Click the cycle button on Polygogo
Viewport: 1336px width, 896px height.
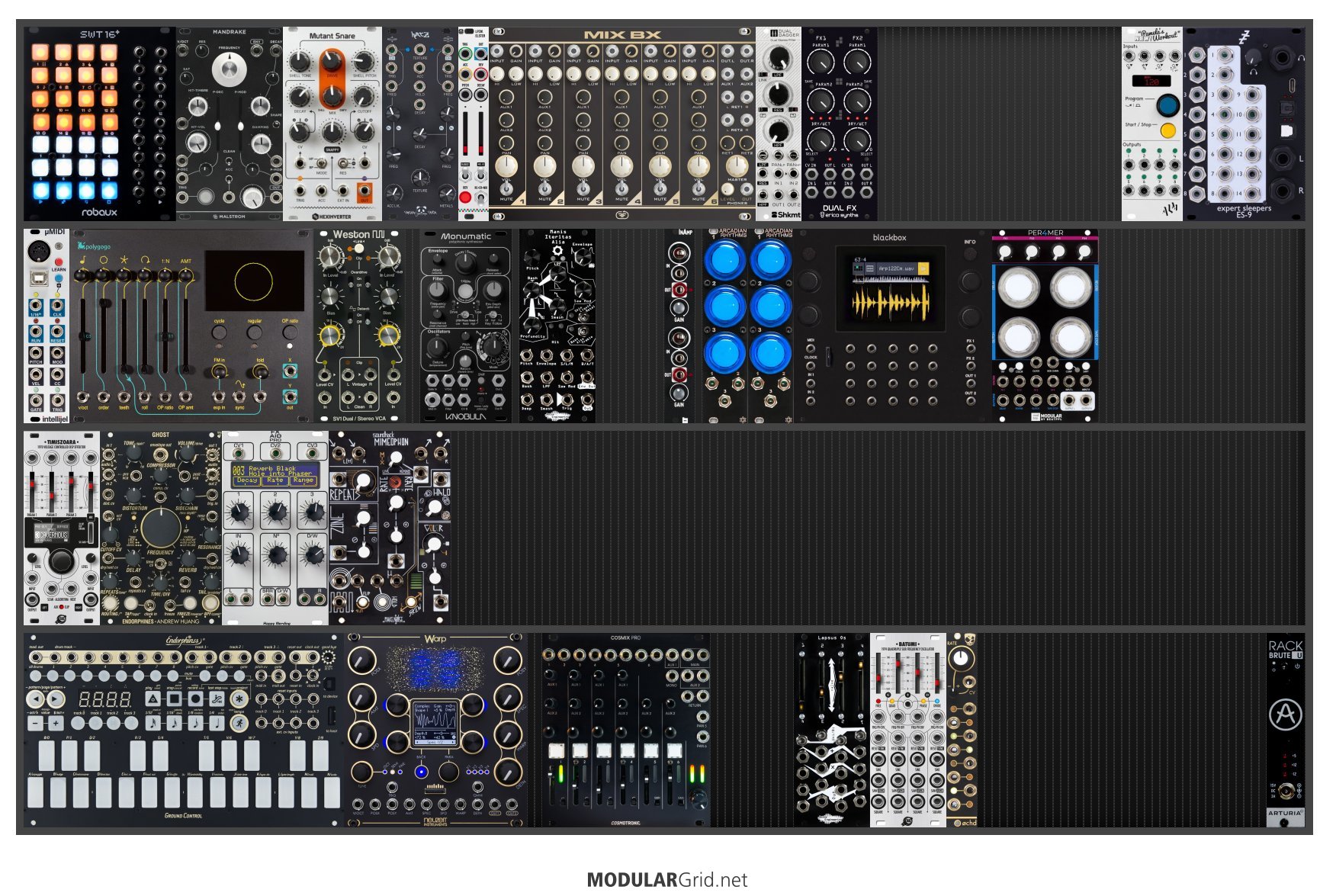pyautogui.click(x=220, y=333)
